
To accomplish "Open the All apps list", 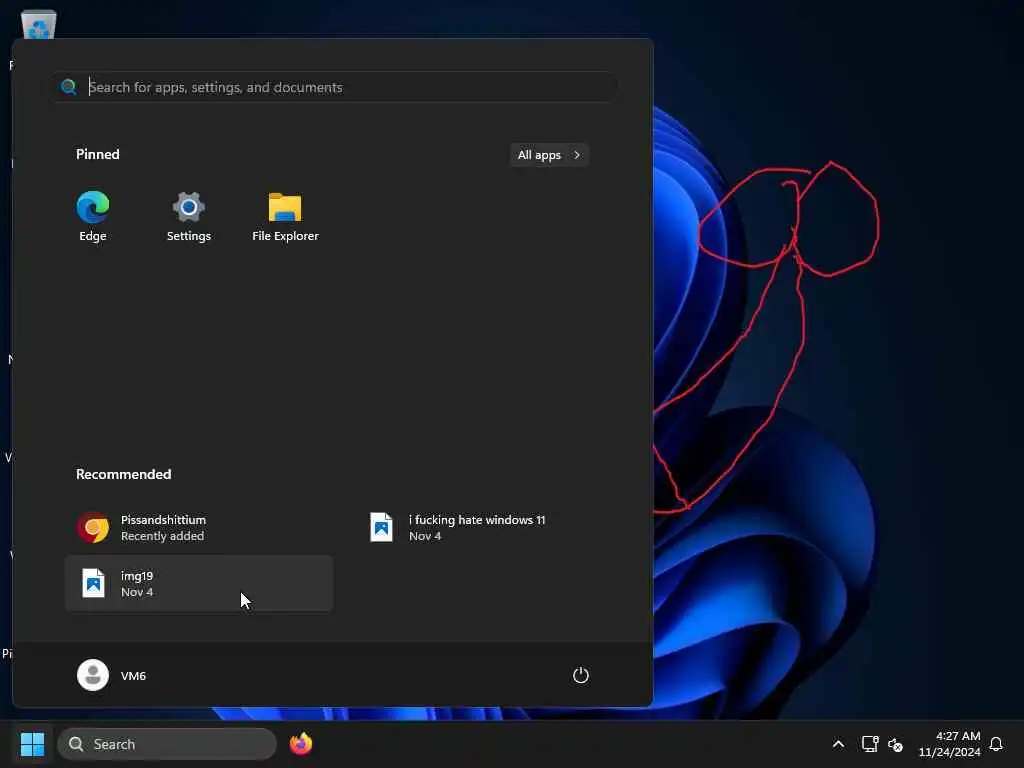I will point(549,155).
